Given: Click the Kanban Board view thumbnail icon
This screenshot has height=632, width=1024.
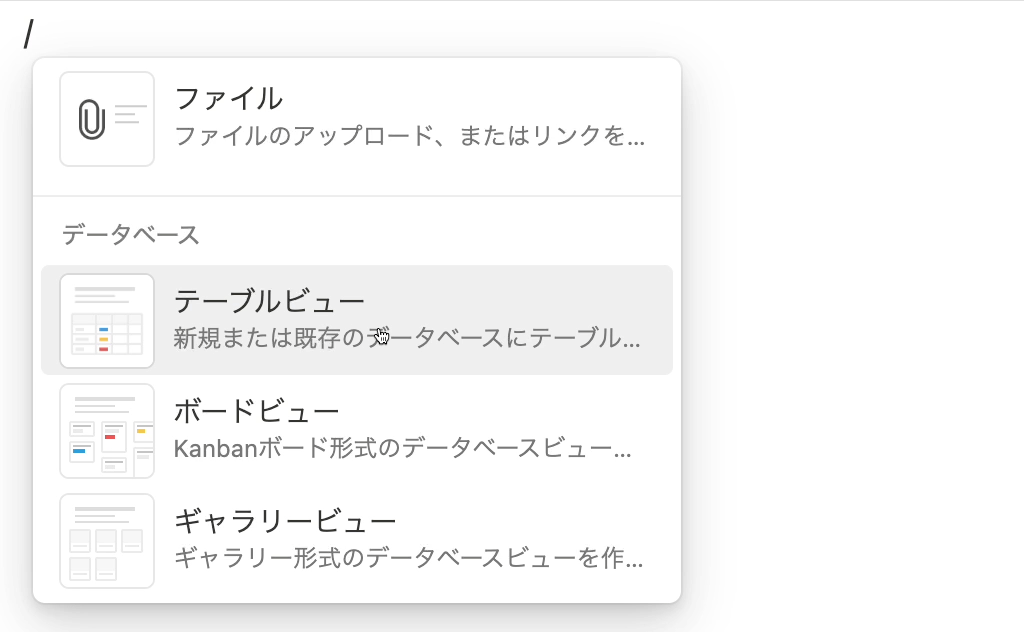Looking at the screenshot, I should [107, 431].
